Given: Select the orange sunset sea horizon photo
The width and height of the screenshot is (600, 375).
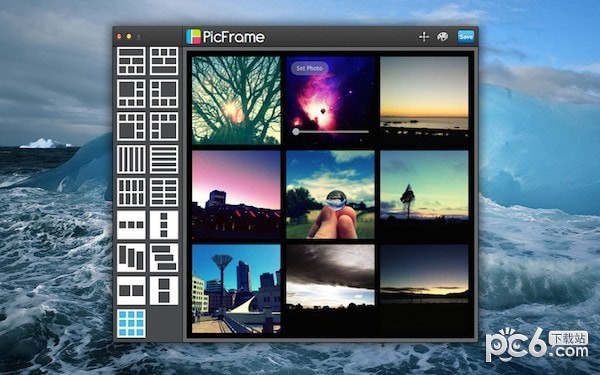Looking at the screenshot, I should pyautogui.click(x=424, y=100).
